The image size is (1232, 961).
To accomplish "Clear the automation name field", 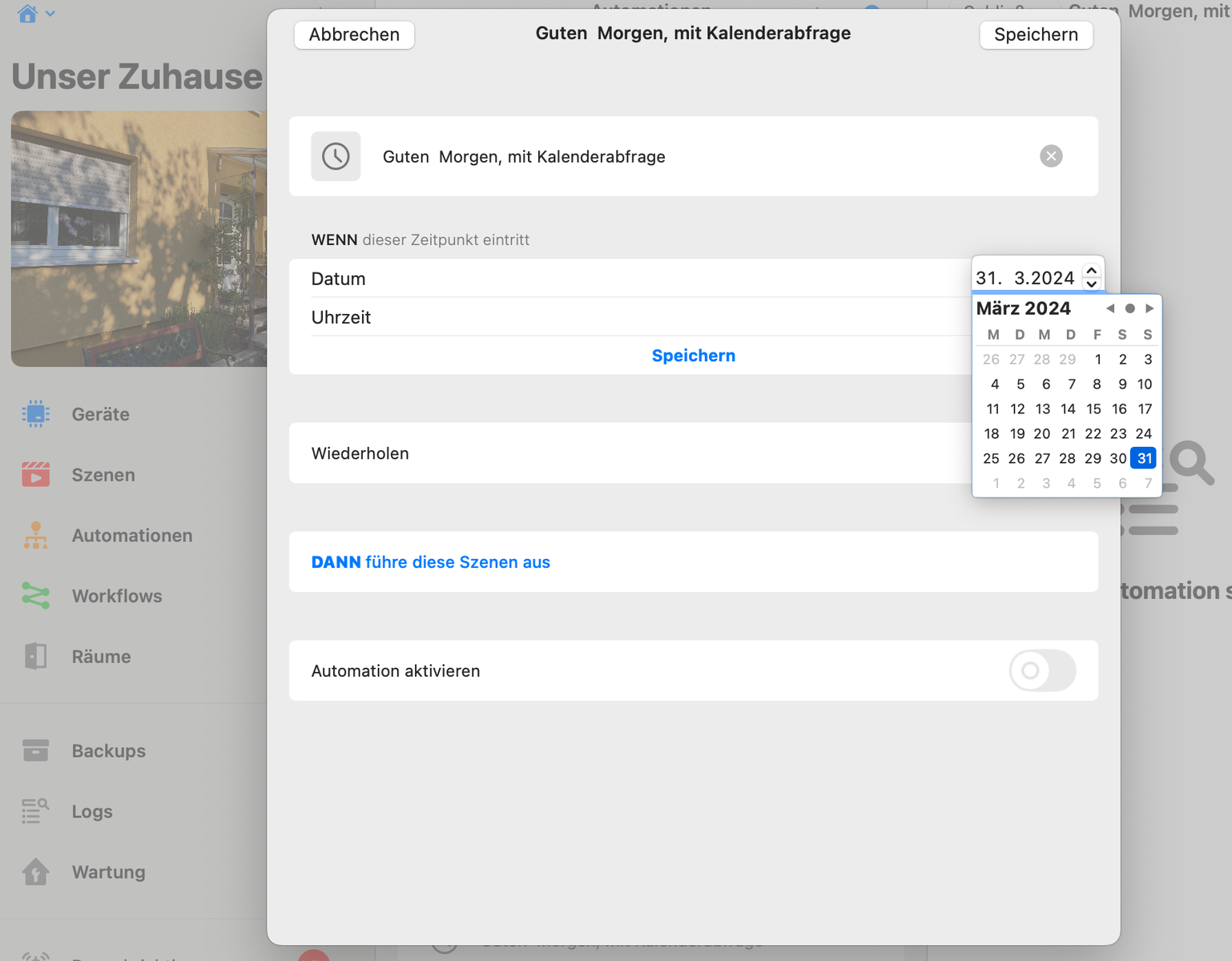I will (1051, 156).
